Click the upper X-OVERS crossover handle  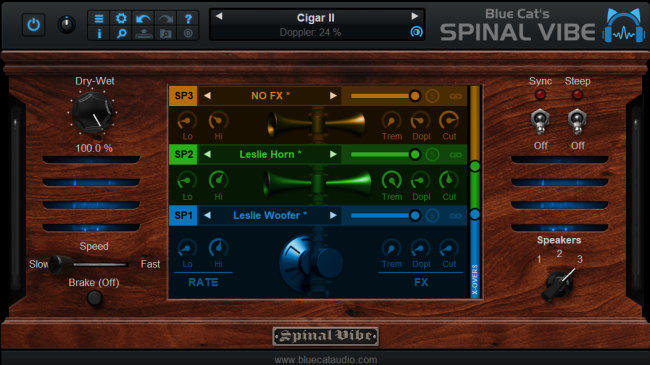point(475,166)
